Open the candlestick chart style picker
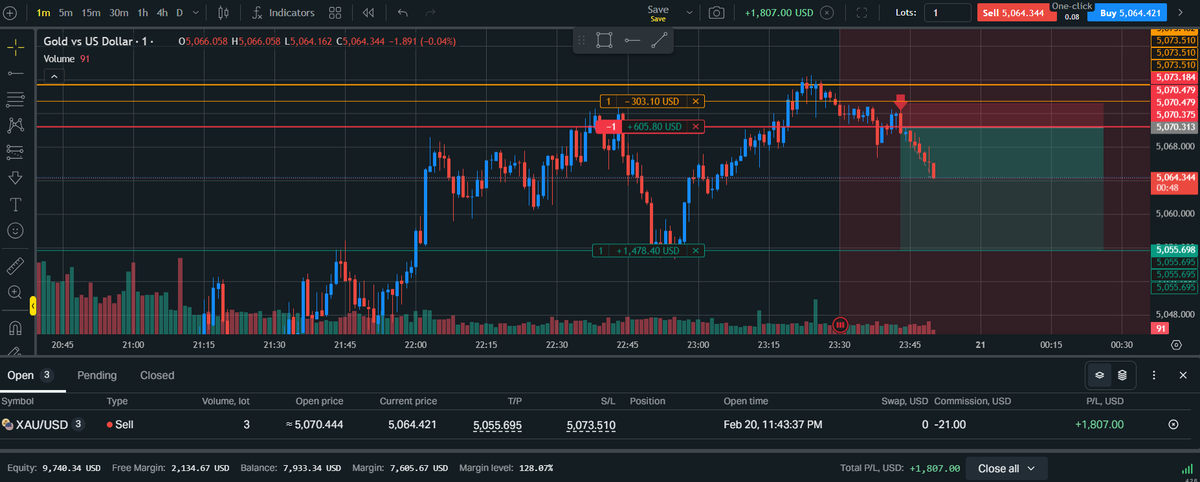Image resolution: width=1200 pixels, height=482 pixels. pos(222,13)
